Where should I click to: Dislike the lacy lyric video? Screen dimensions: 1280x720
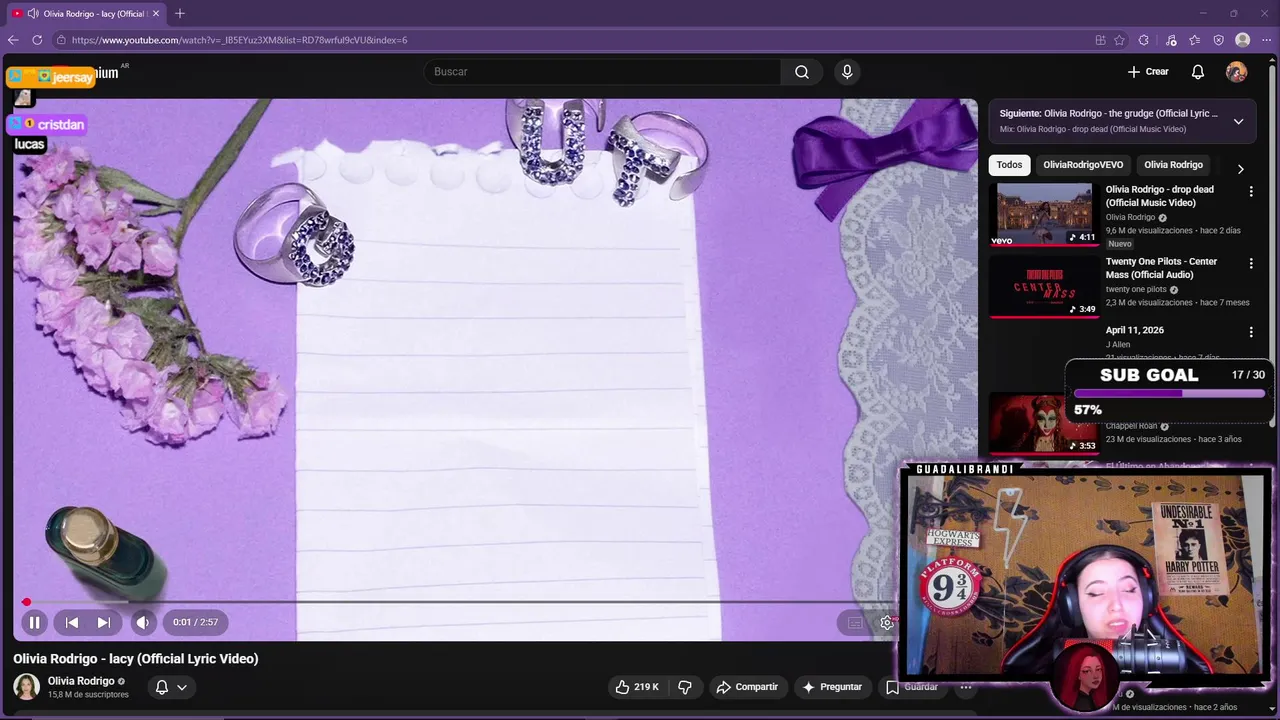[685, 687]
